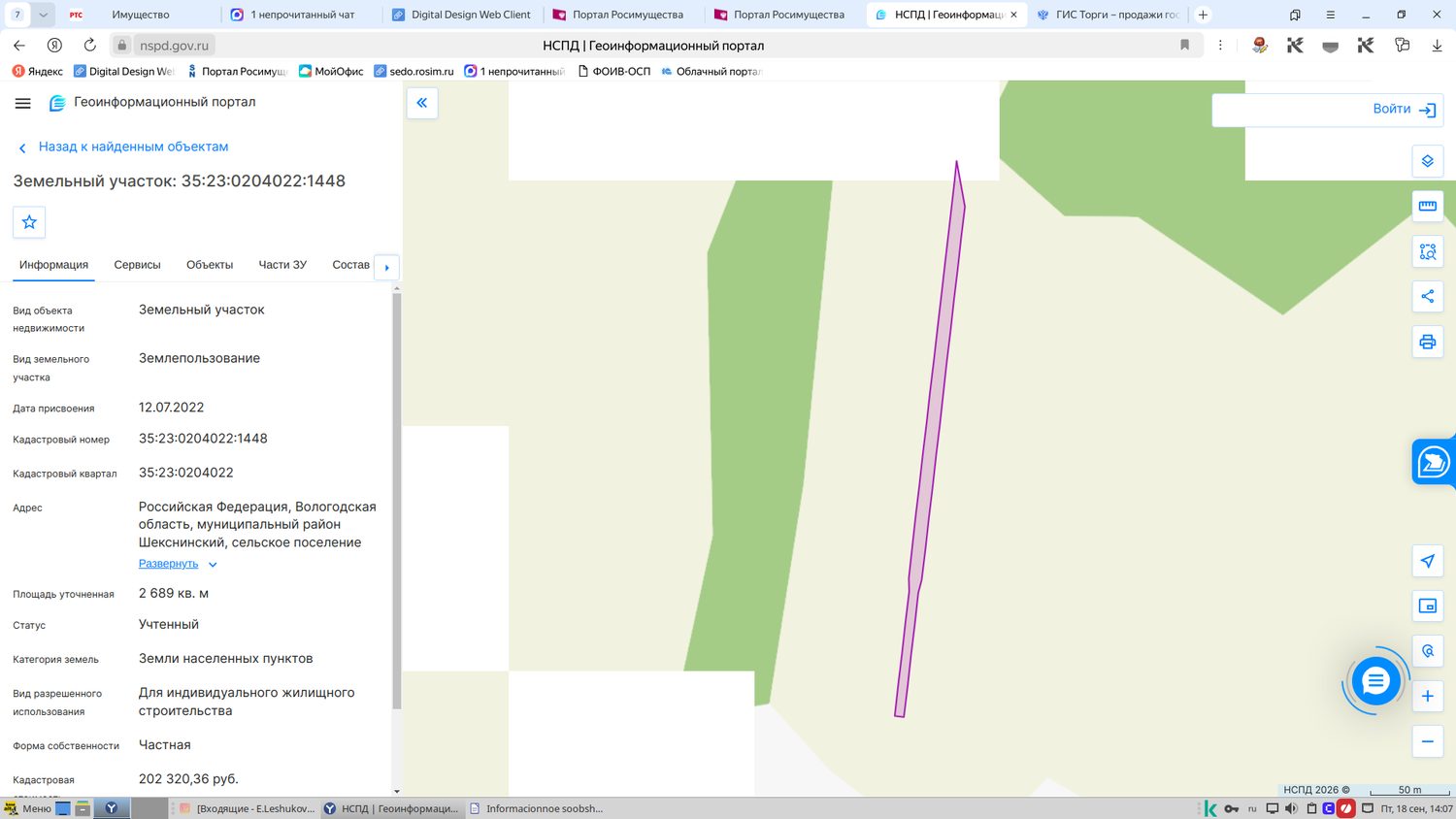Open the taskbar Меню start button
1456x819 pixels.
tap(27, 808)
